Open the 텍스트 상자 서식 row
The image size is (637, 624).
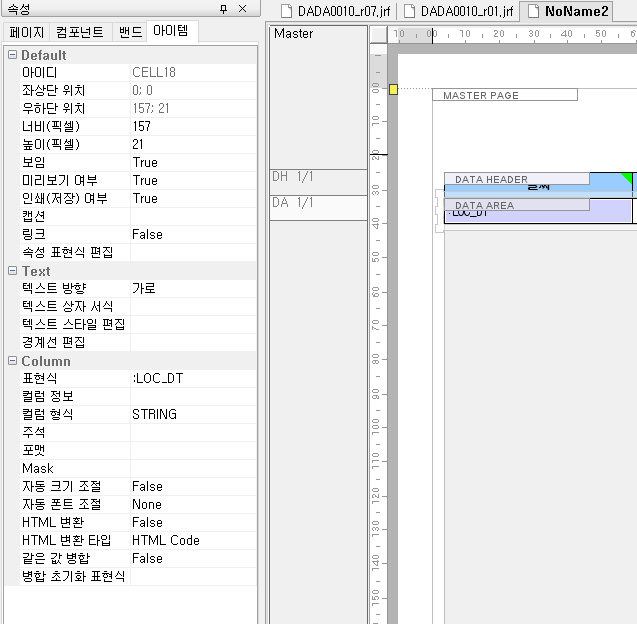pyautogui.click(x=138, y=306)
